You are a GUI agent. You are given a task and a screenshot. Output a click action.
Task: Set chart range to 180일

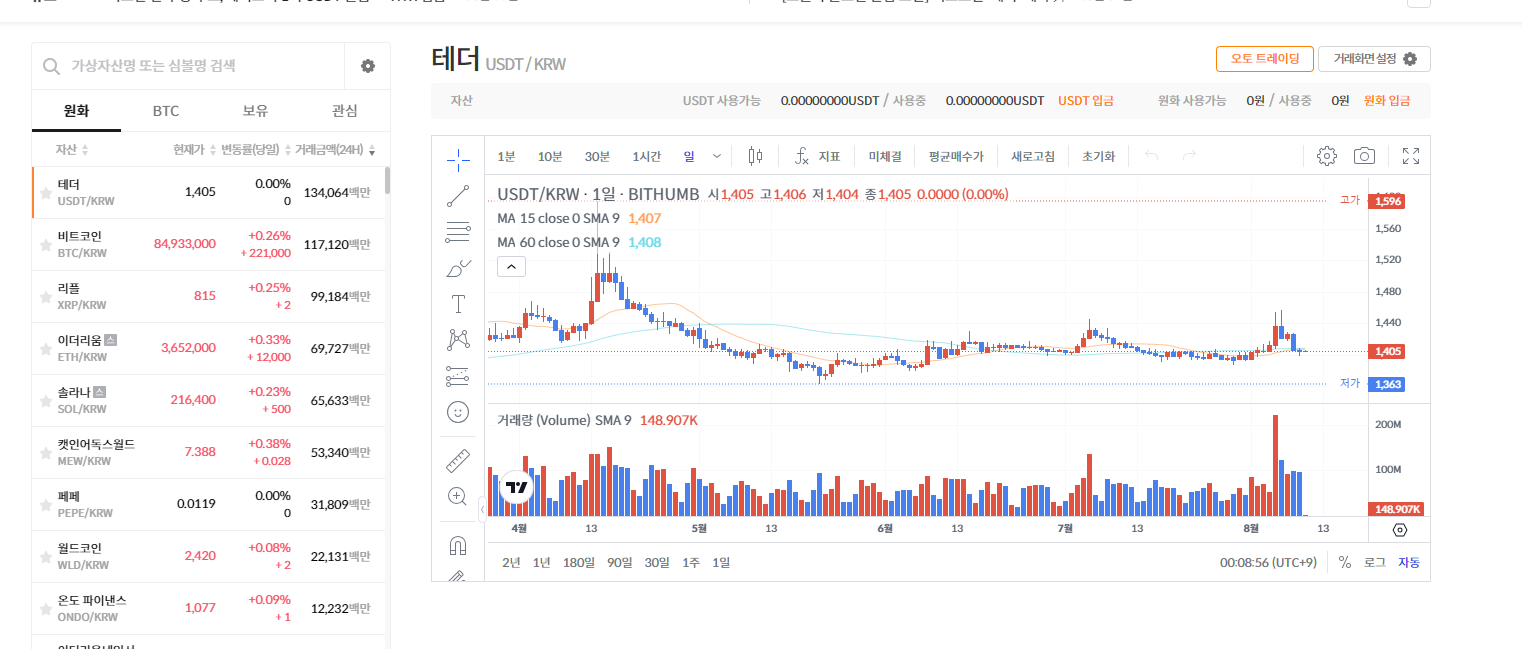[x=578, y=562]
